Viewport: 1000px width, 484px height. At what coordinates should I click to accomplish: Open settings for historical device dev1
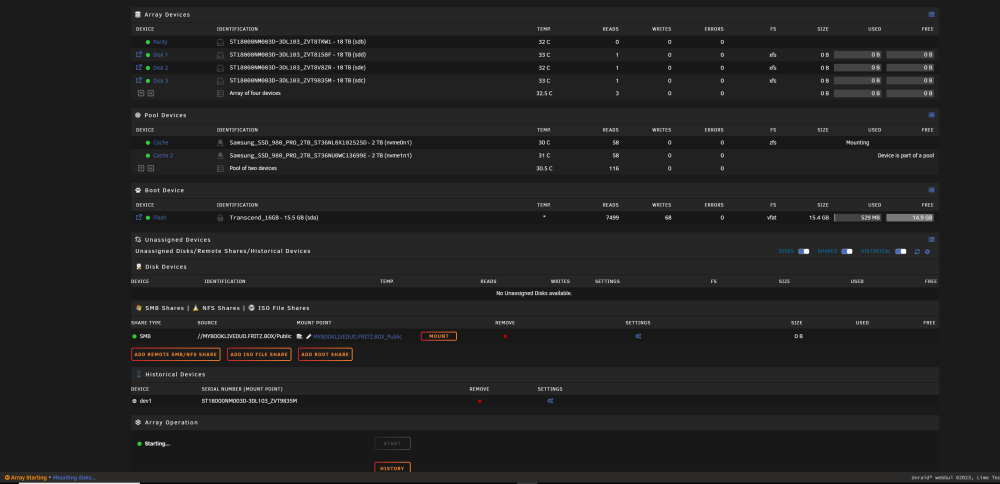(550, 401)
